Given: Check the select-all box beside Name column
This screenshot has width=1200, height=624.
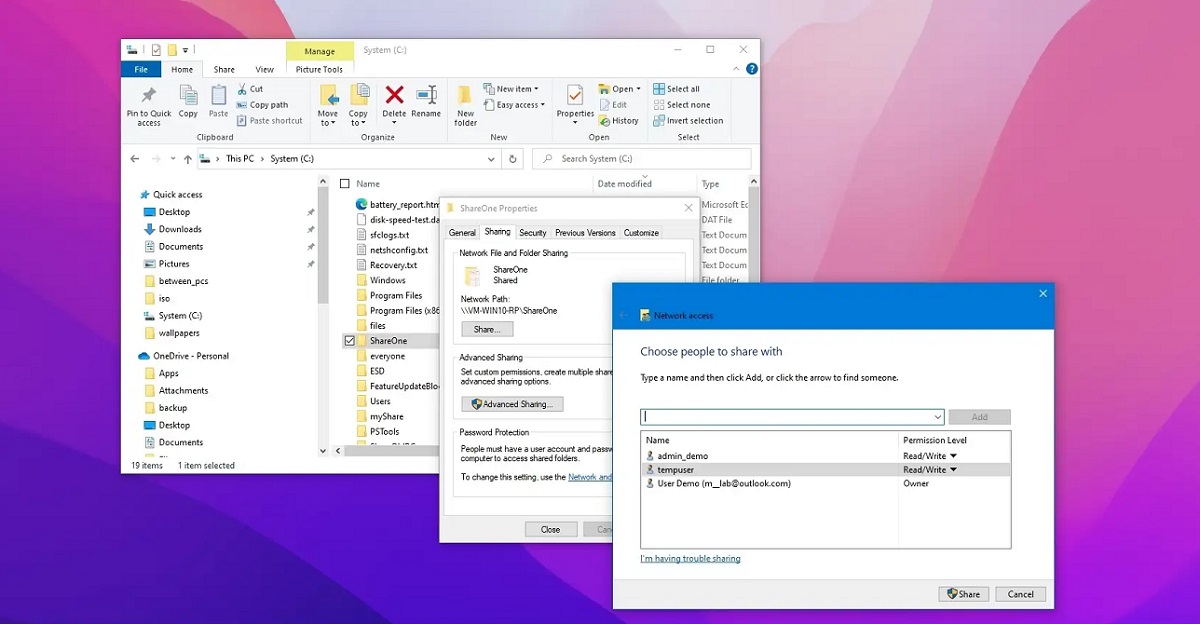Looking at the screenshot, I should [345, 184].
